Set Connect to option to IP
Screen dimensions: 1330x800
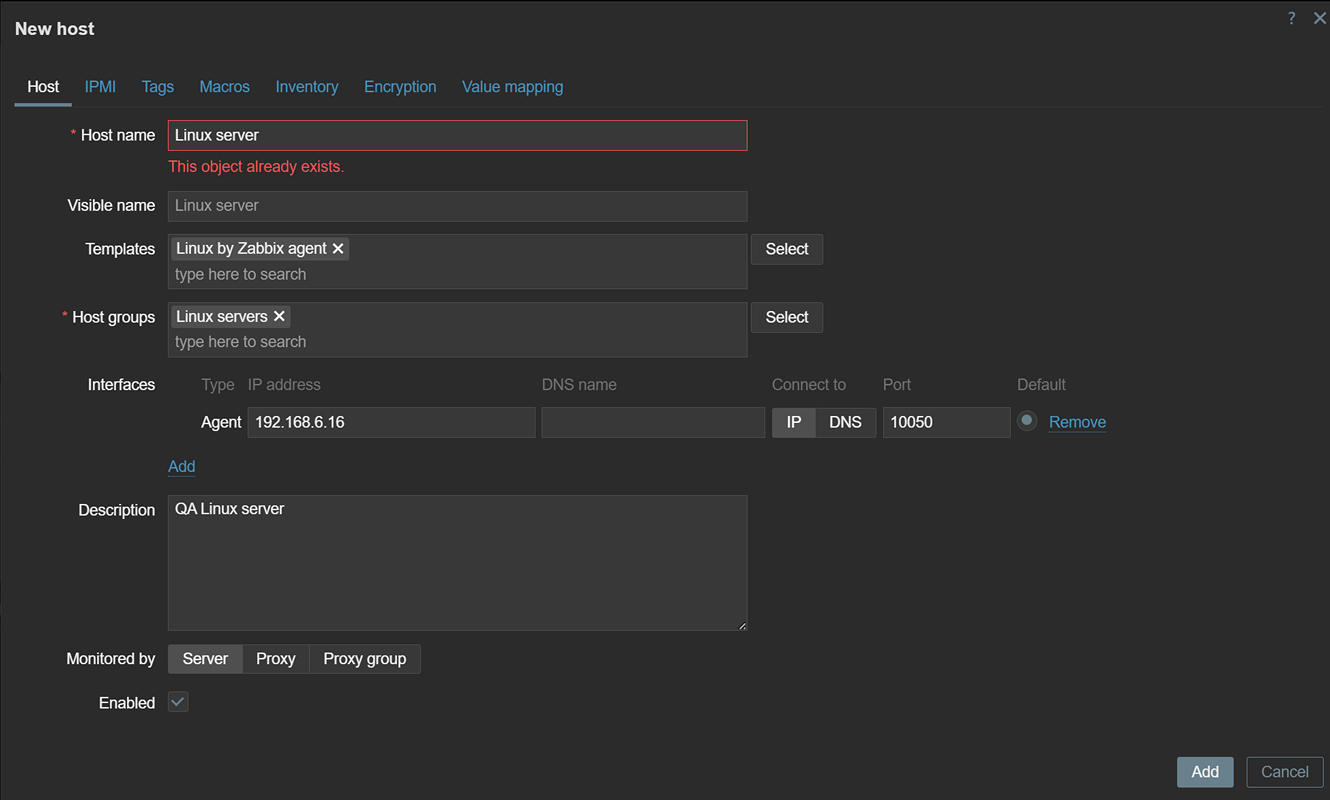coord(794,422)
